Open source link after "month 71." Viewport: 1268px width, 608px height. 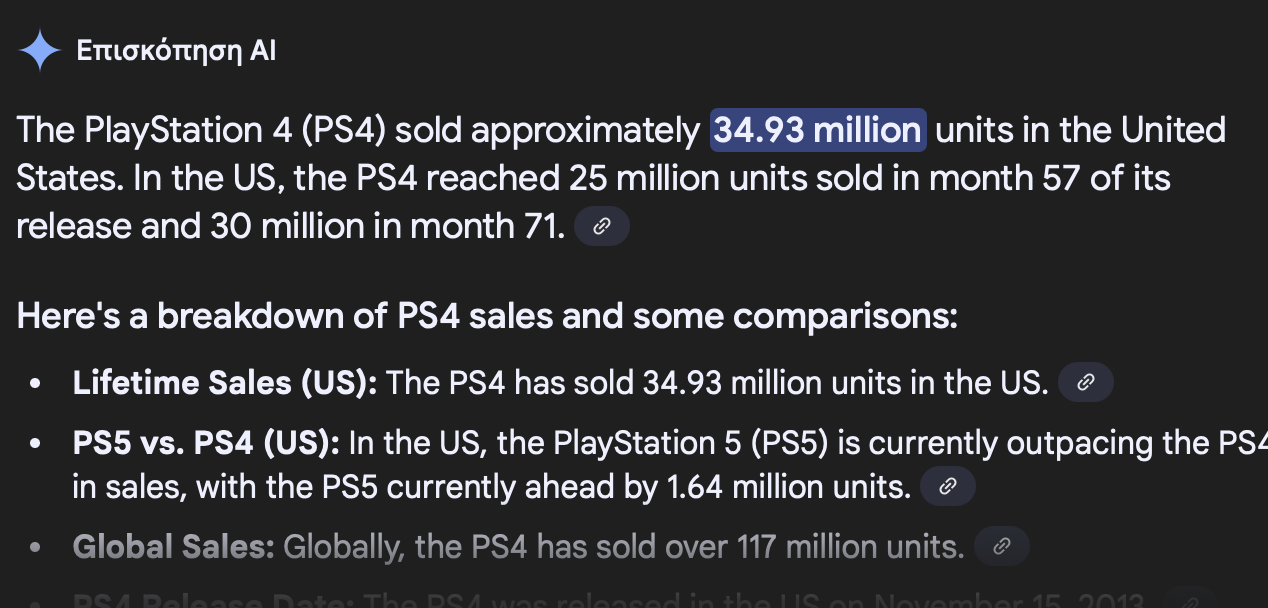(602, 227)
